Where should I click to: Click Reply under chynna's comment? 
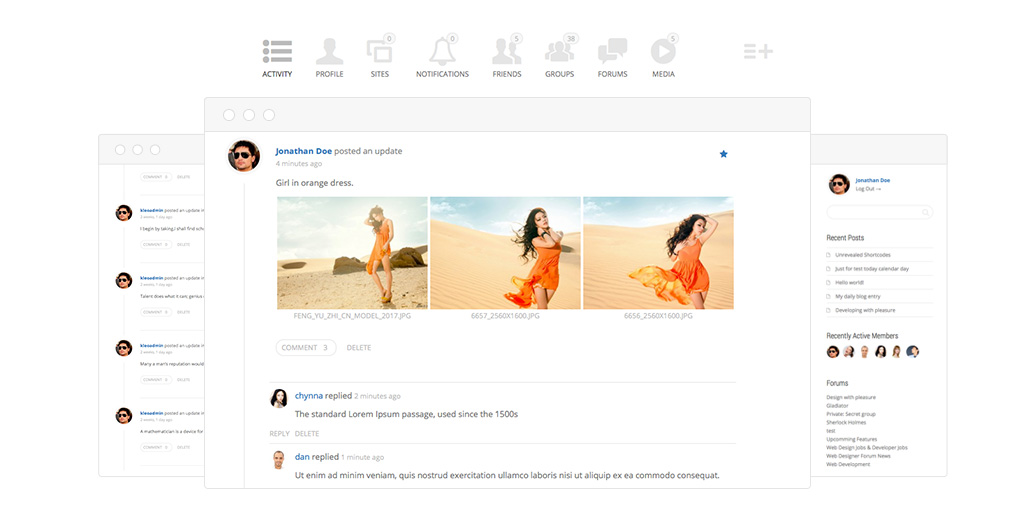pos(279,434)
